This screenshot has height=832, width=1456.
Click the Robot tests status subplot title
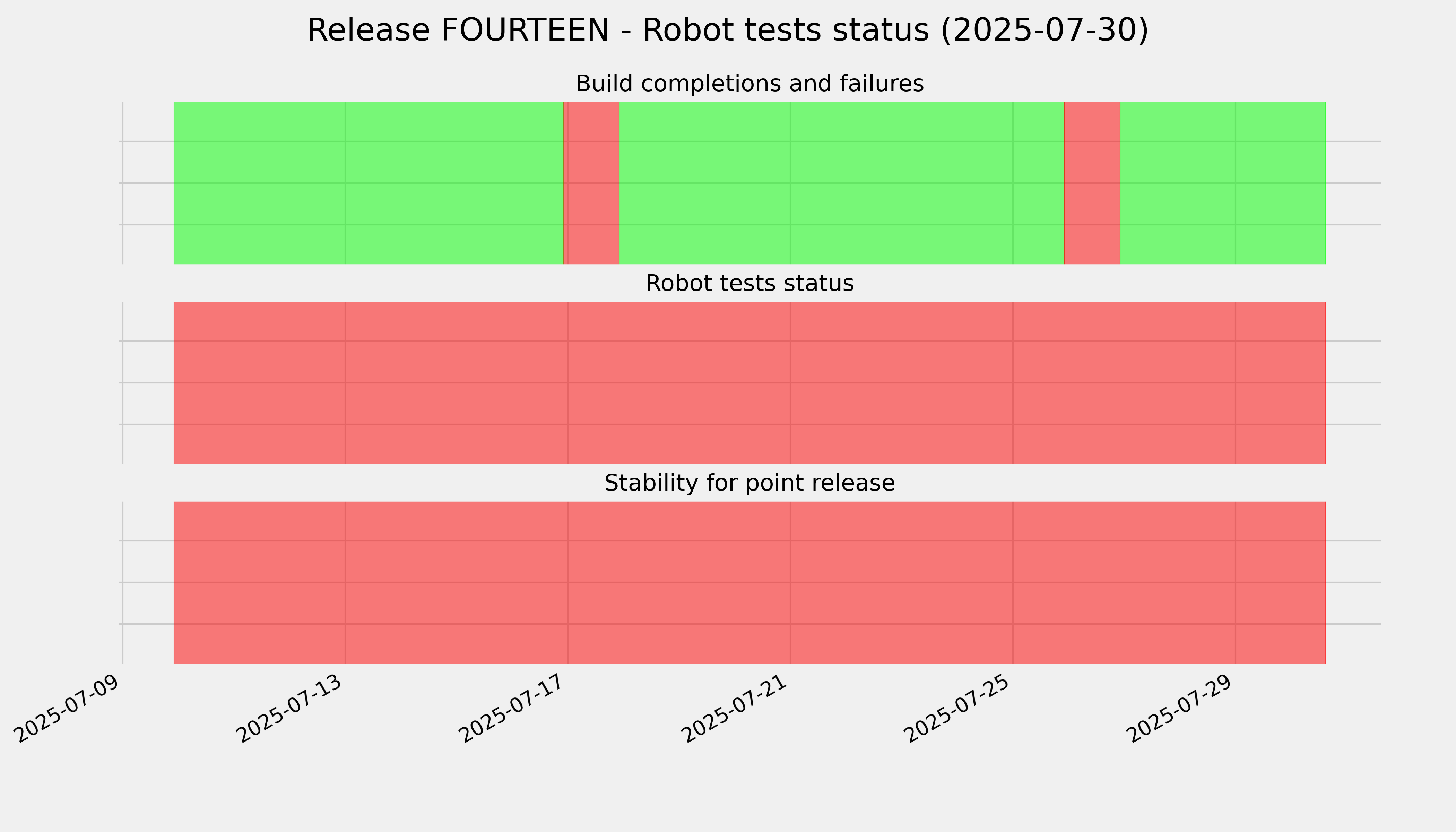[x=750, y=283]
